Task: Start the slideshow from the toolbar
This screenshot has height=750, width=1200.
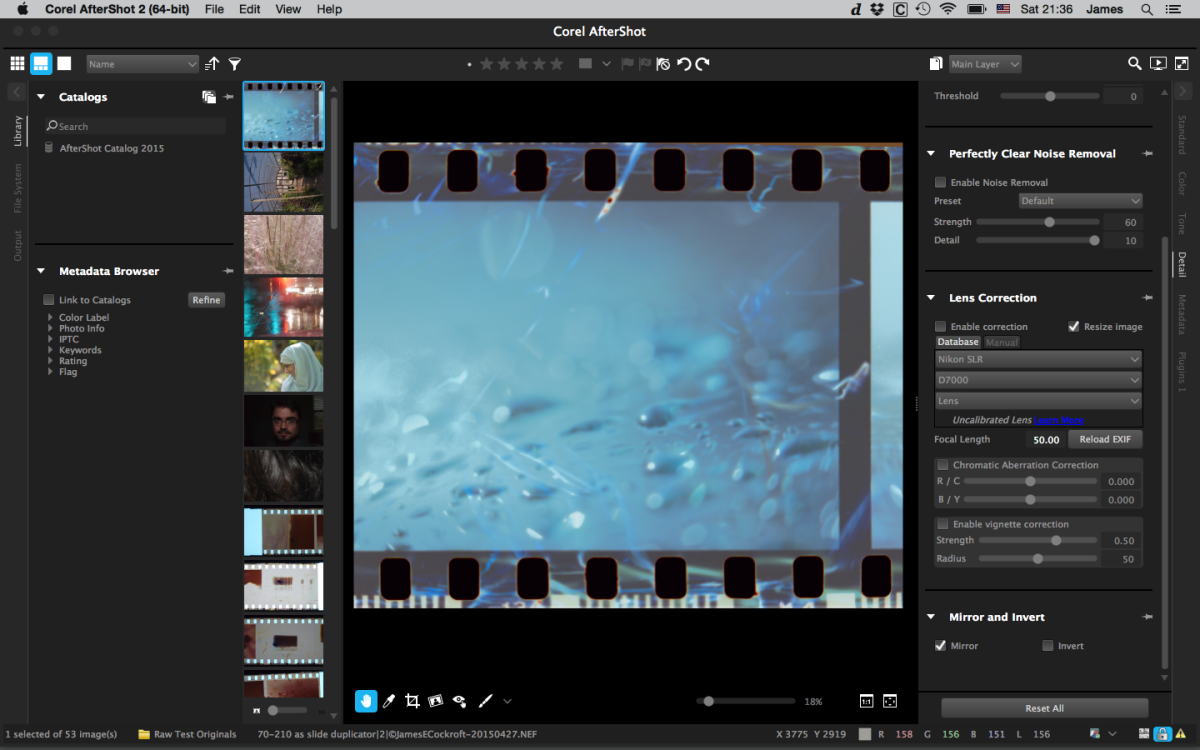Action: pos(1158,63)
